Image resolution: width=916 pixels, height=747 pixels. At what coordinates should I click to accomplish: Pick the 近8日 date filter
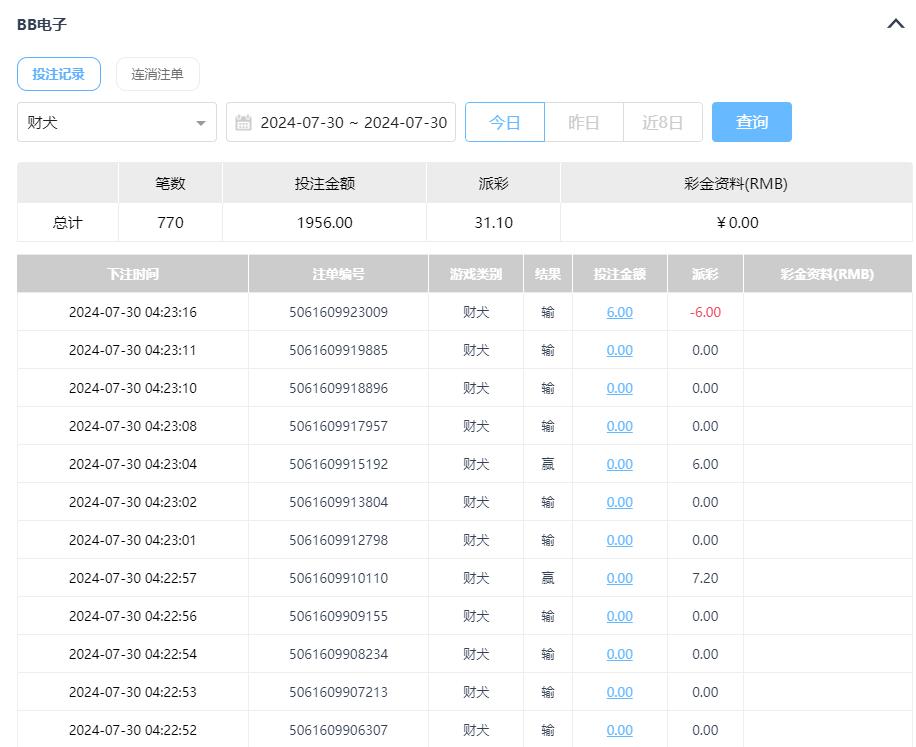662,122
